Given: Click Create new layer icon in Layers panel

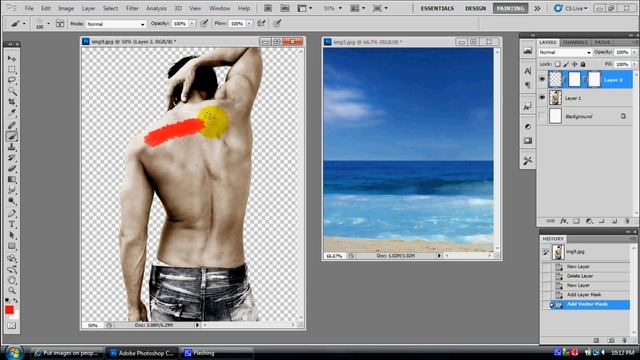Looking at the screenshot, I should click(614, 221).
